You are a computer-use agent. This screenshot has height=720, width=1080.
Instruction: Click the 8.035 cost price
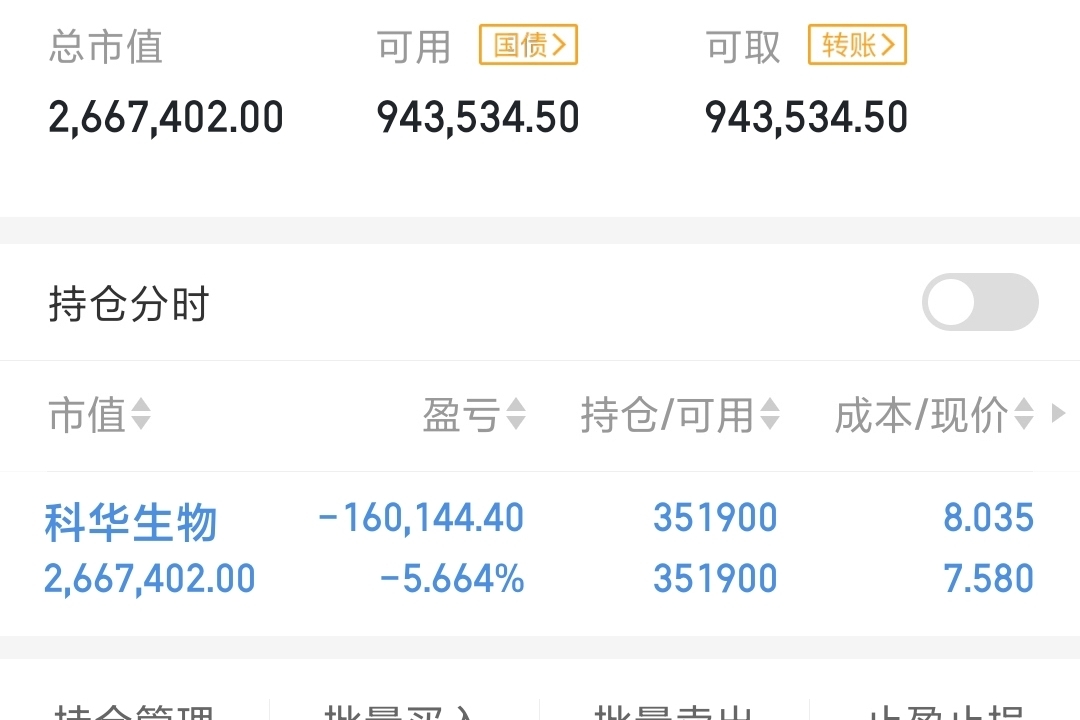[988, 517]
